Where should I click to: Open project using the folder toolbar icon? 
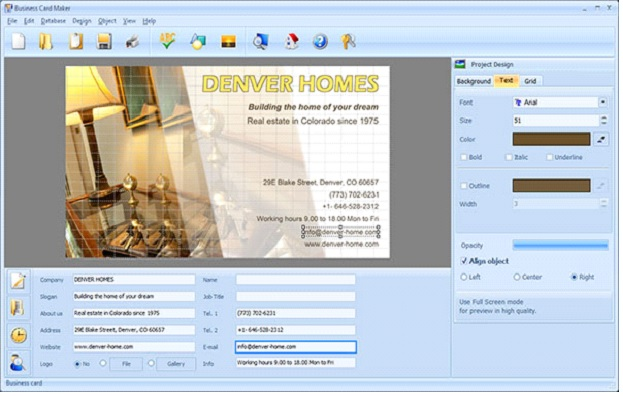(x=46, y=42)
